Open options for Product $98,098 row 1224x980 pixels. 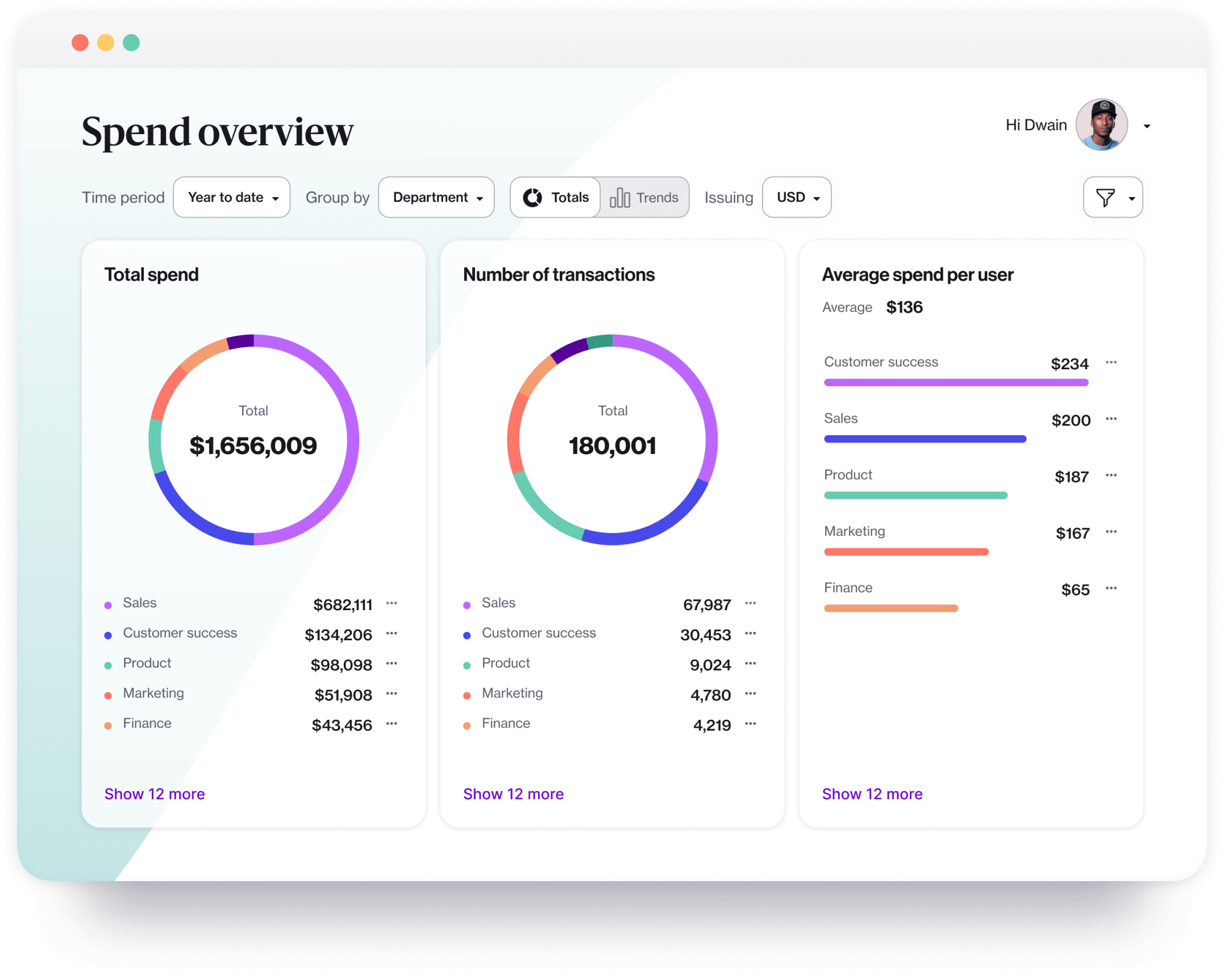[x=392, y=663]
